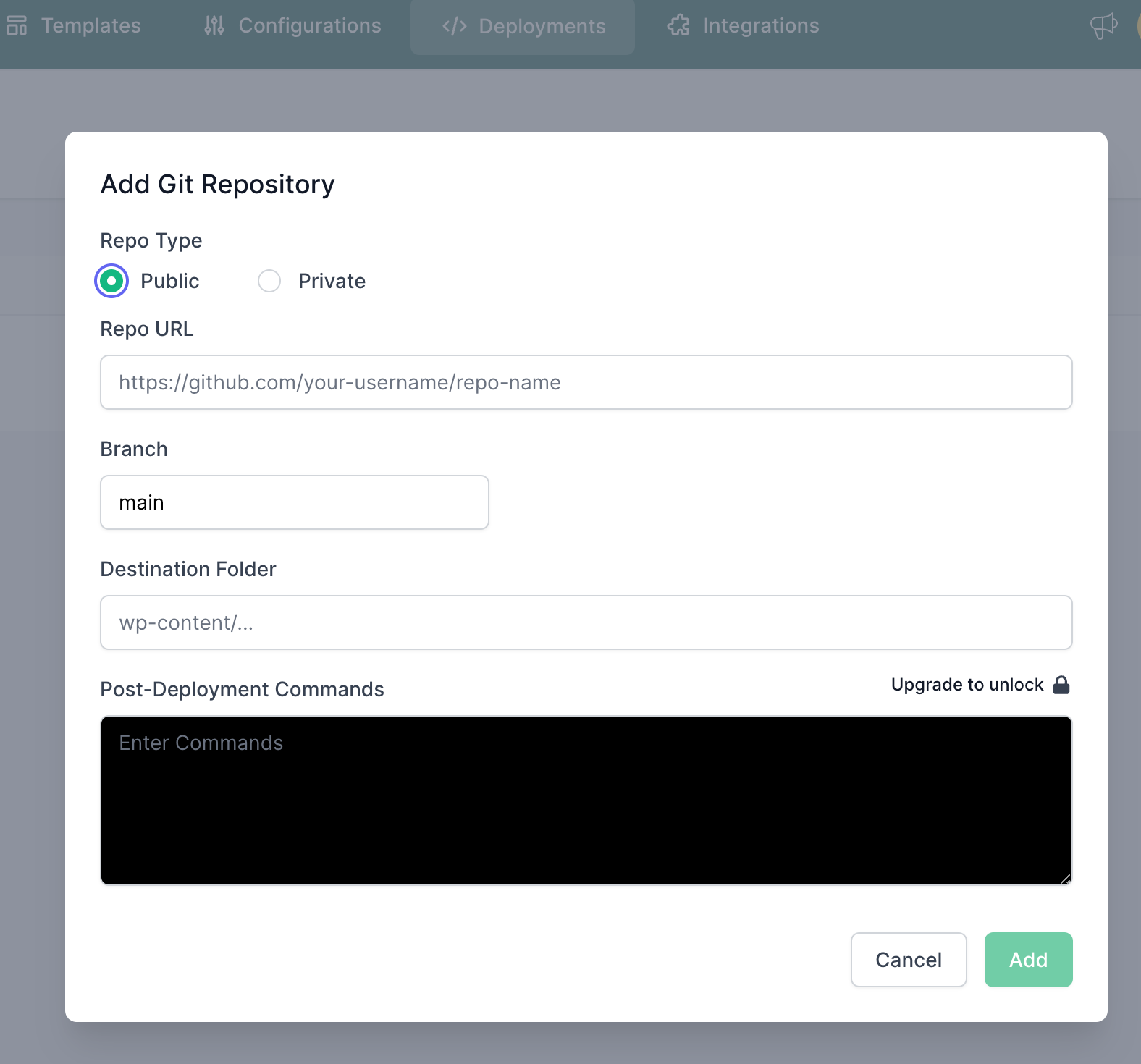
Task: Click the green Add button
Action: click(1028, 960)
